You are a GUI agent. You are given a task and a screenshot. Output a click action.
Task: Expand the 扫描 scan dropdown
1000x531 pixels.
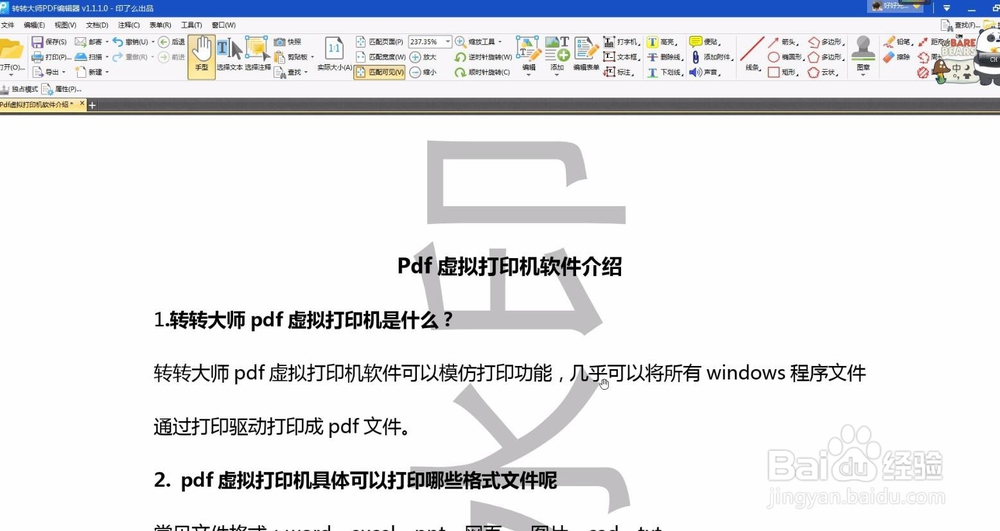(x=107, y=57)
